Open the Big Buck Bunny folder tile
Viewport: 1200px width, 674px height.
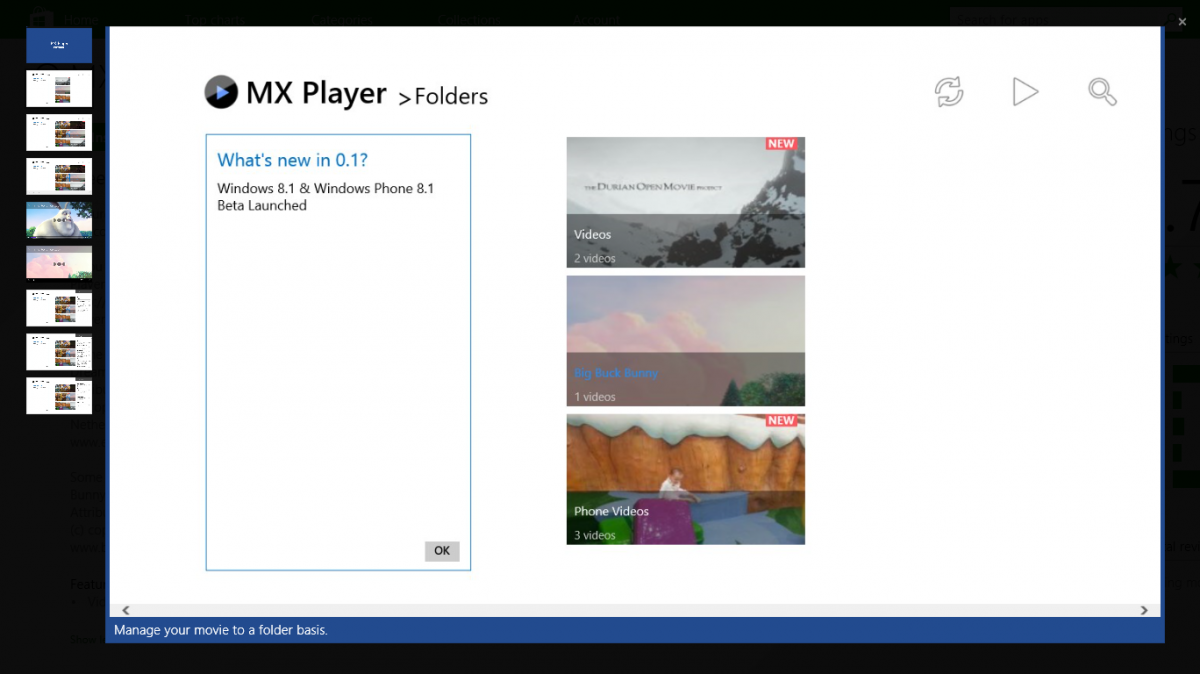tap(686, 341)
